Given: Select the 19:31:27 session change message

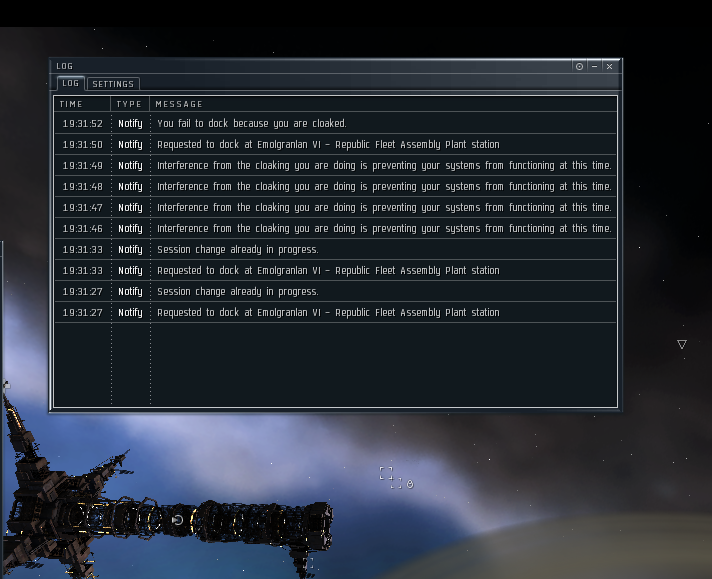Looking at the screenshot, I should click(335, 291).
